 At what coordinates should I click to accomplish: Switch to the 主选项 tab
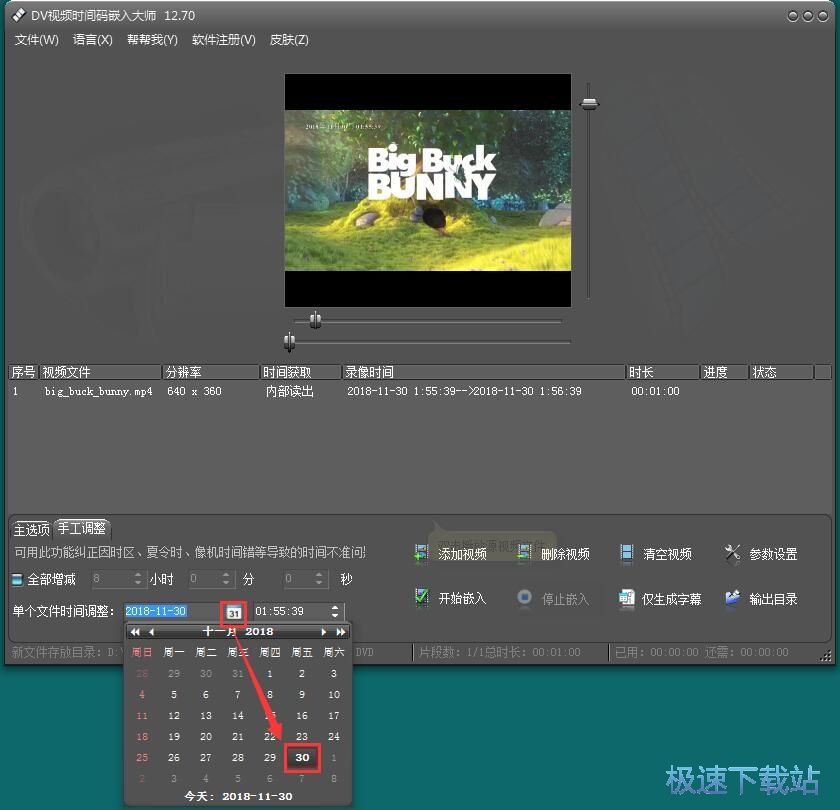32,530
